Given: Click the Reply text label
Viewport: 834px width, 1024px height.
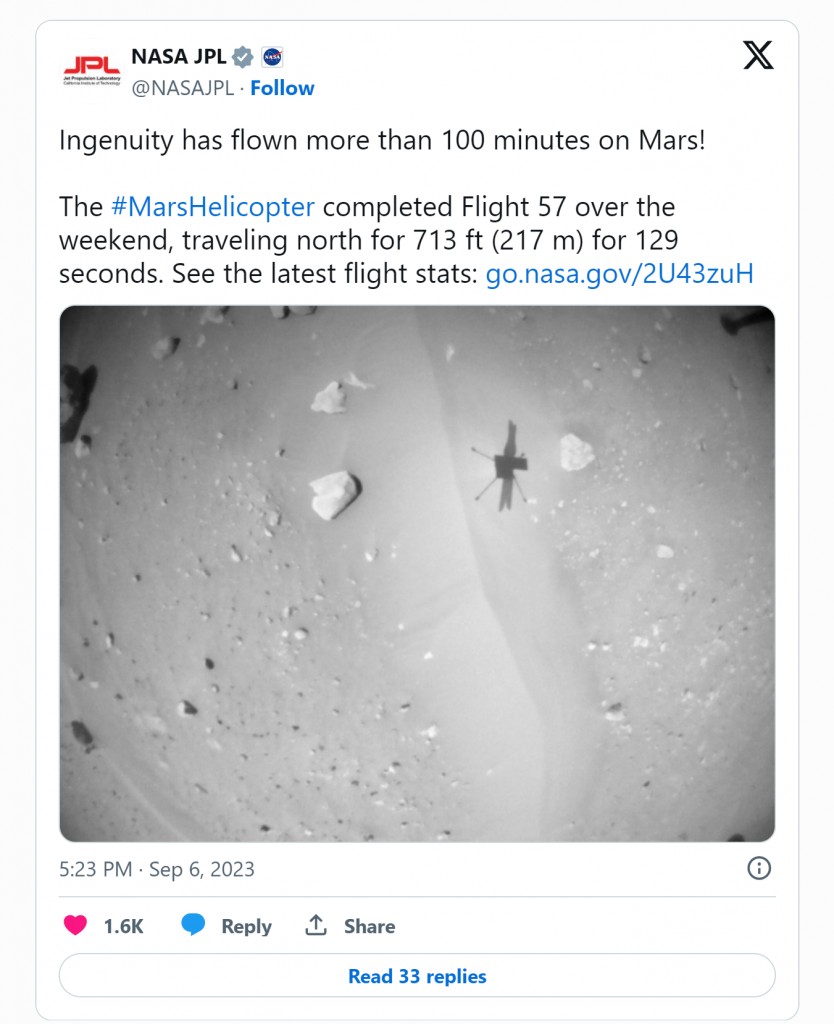Looking at the screenshot, I should pyautogui.click(x=246, y=927).
